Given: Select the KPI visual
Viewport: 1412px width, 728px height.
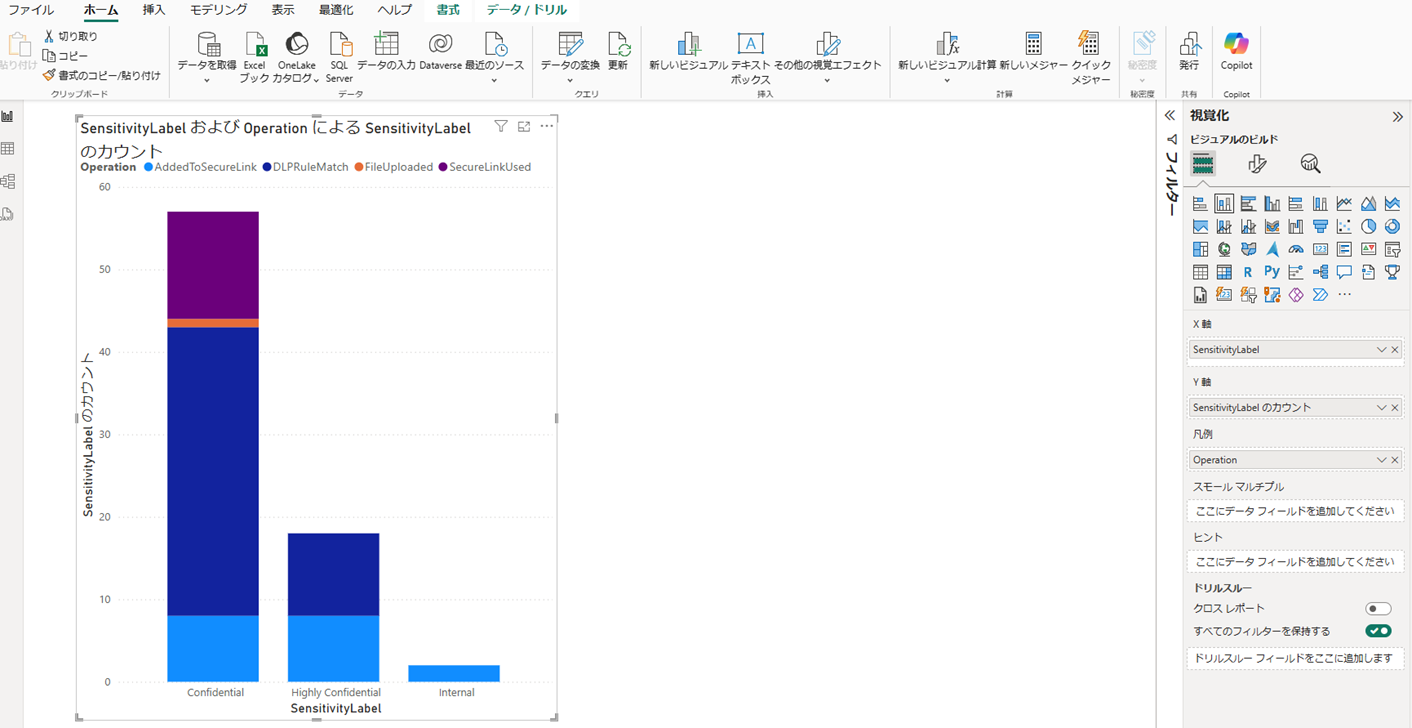Looking at the screenshot, I should 1368,249.
